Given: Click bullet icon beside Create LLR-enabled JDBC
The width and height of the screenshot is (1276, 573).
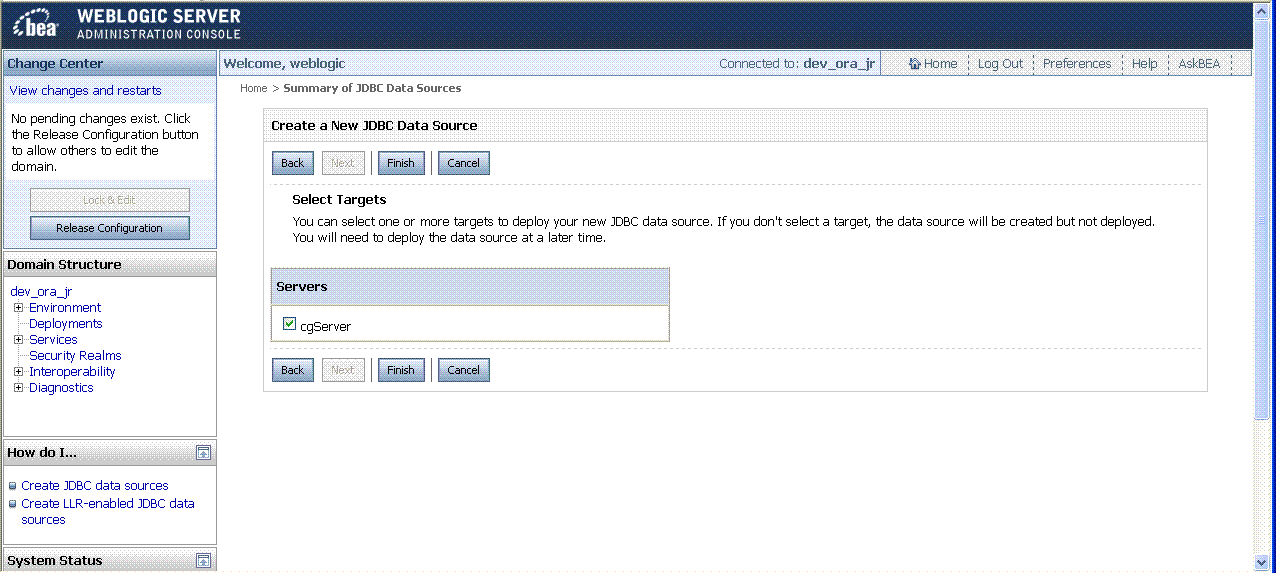Looking at the screenshot, I should click(x=13, y=504).
